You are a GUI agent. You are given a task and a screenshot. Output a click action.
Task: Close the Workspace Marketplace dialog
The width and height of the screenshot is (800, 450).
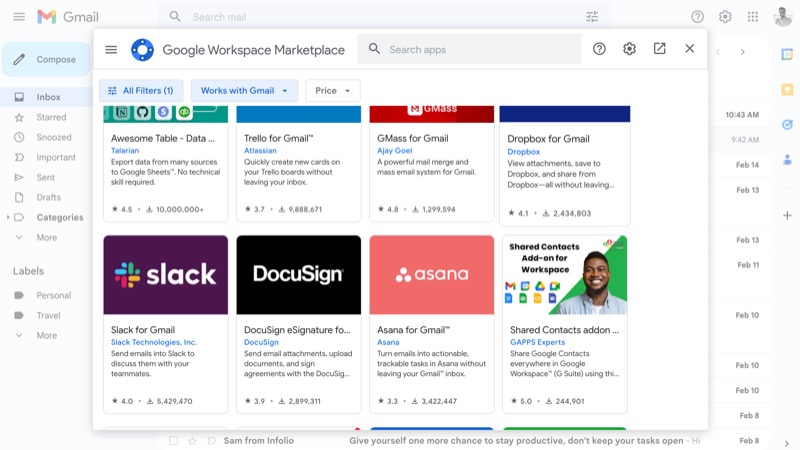click(x=689, y=49)
